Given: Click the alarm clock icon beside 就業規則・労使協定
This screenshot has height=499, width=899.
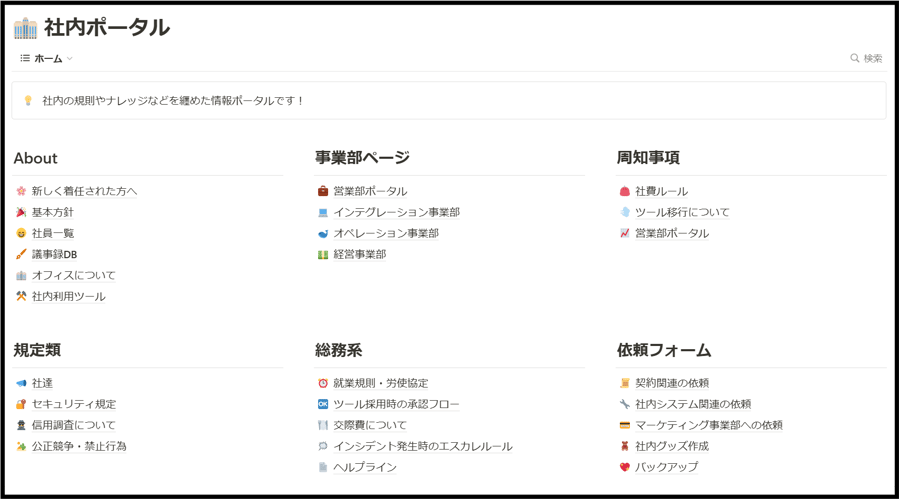Looking at the screenshot, I should tap(323, 383).
